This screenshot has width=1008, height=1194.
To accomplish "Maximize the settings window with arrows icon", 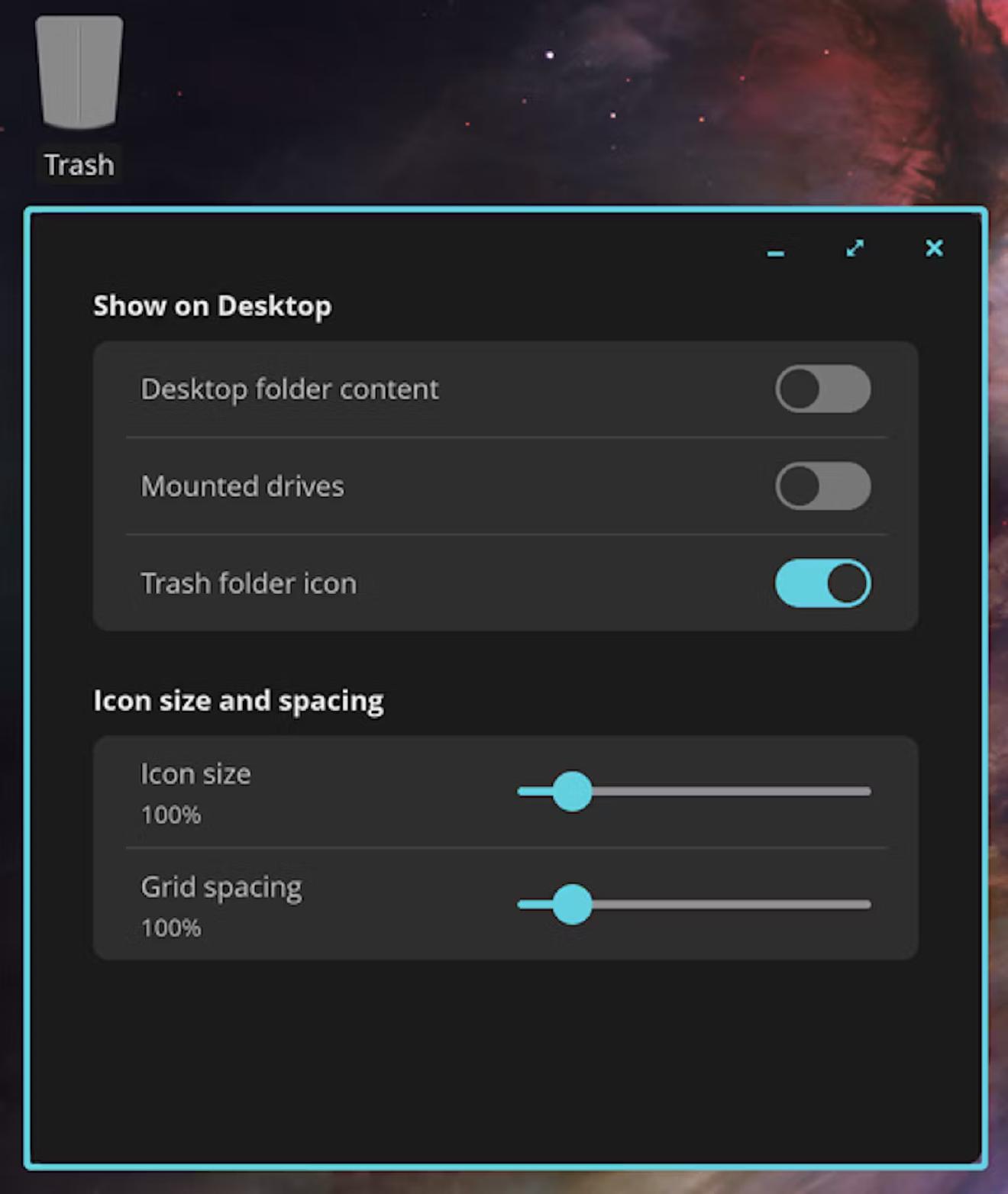I will tap(855, 248).
